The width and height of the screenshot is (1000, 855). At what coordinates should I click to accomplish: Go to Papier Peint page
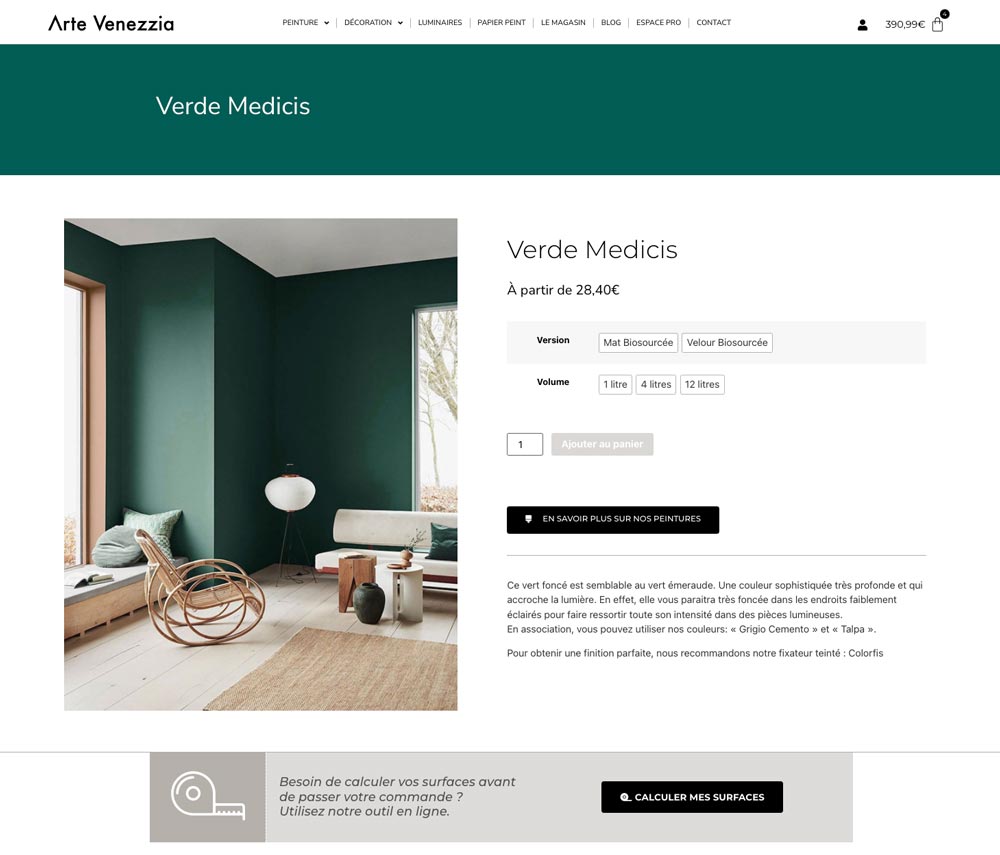tap(501, 22)
